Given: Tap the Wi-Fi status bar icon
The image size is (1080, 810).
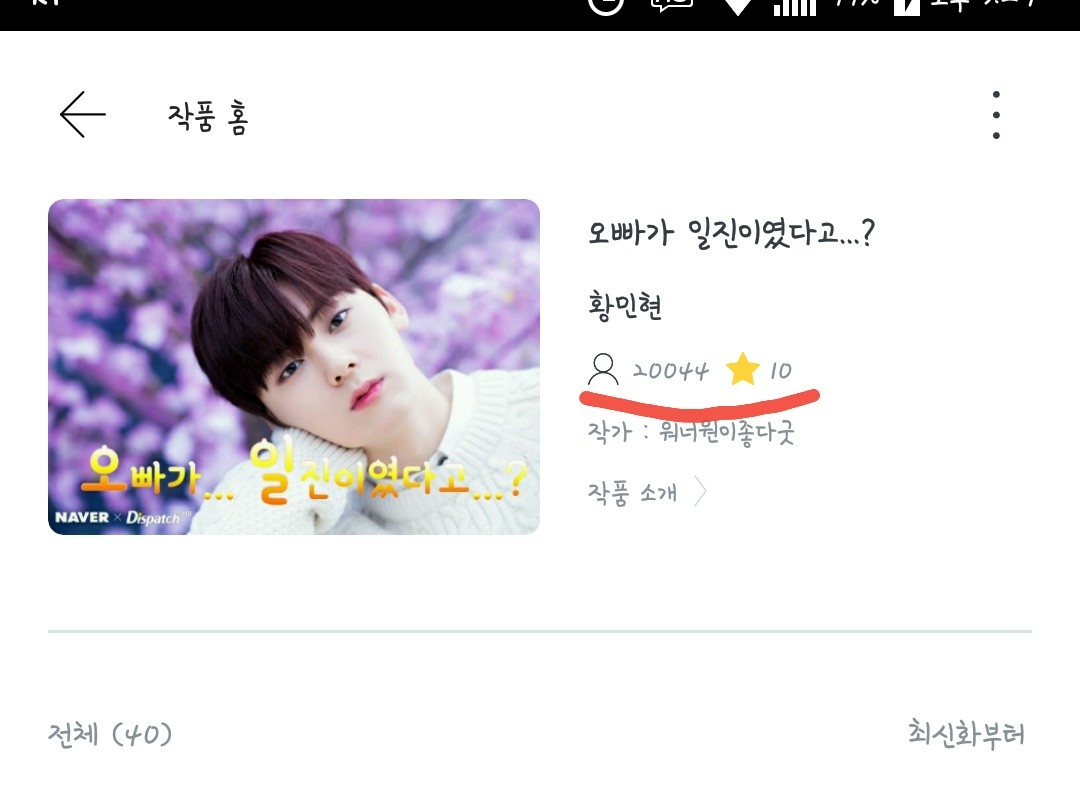Looking at the screenshot, I should click(x=738, y=7).
